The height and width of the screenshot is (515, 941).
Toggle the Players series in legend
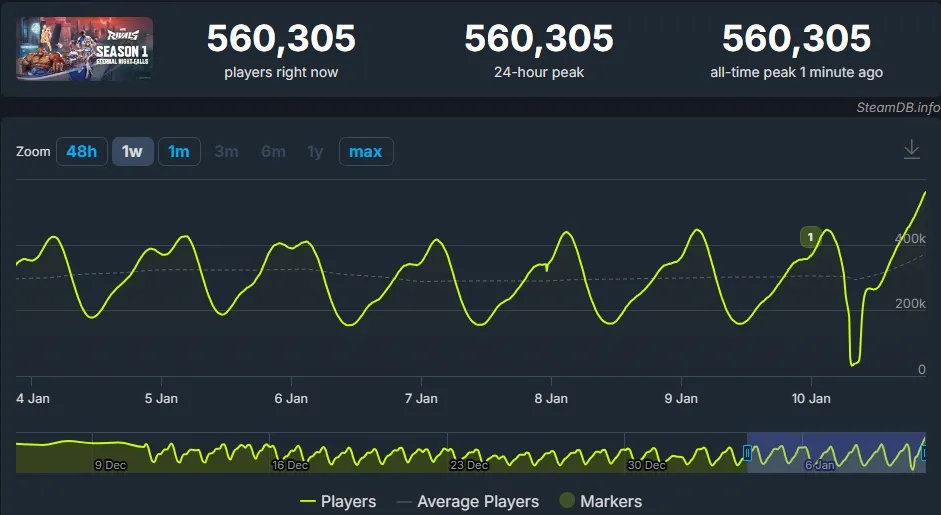tap(338, 501)
